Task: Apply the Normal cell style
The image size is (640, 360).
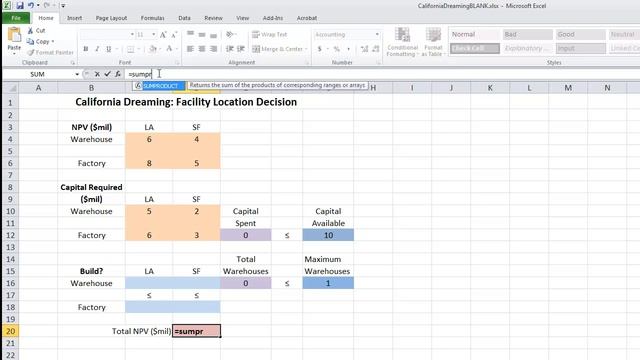Action: (475, 35)
